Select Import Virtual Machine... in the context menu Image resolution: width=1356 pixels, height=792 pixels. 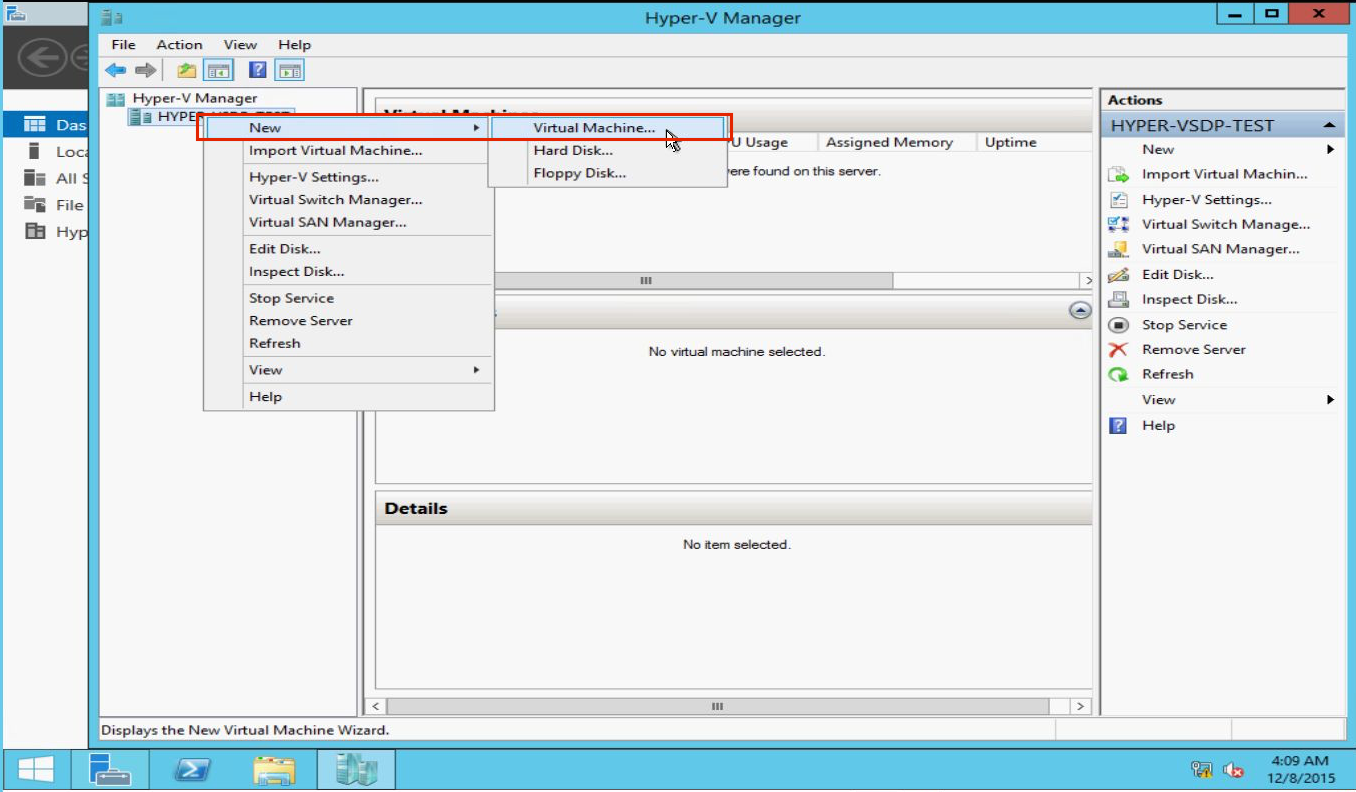tap(349, 151)
